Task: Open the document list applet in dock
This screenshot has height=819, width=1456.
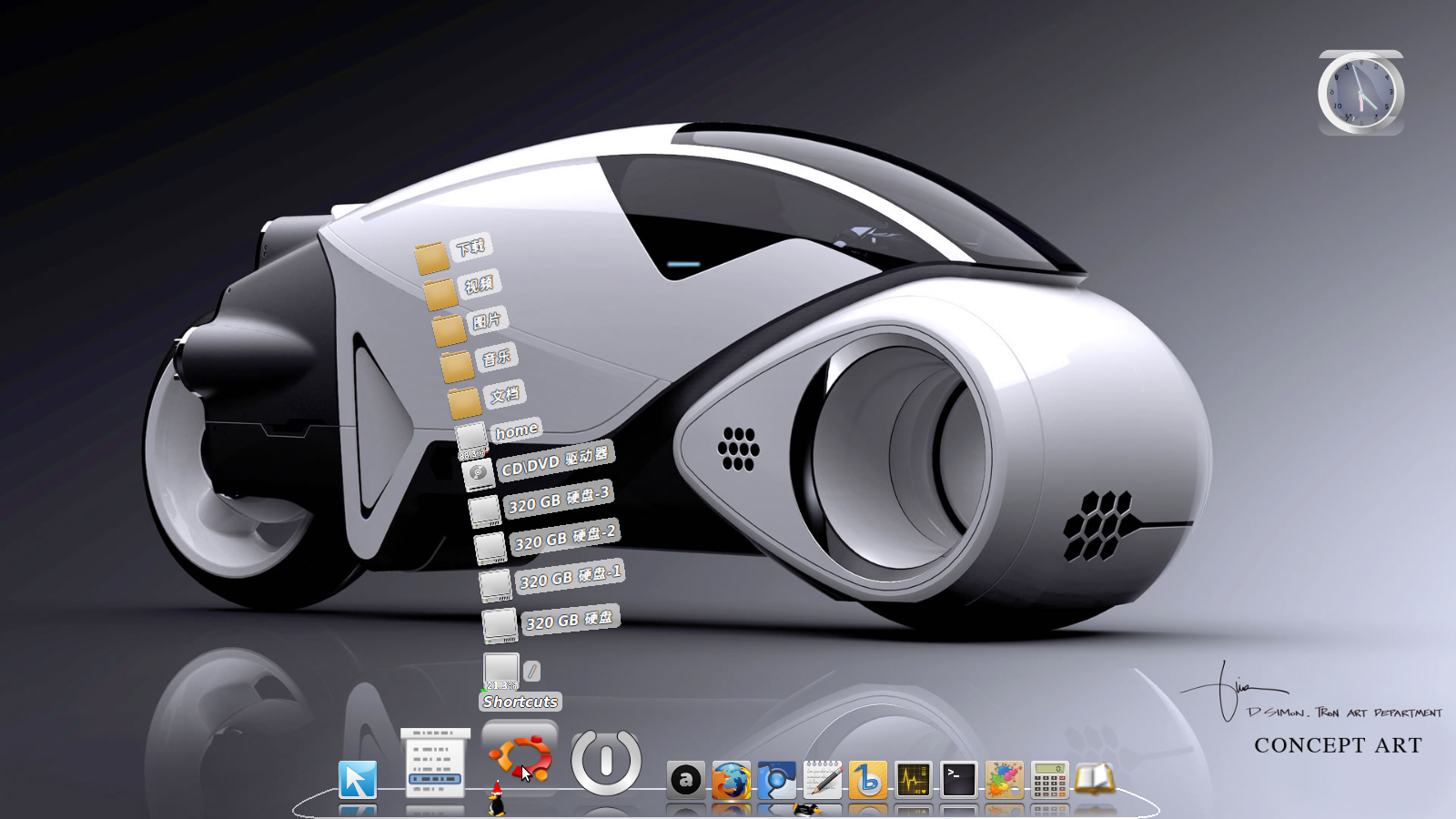Action: click(x=435, y=763)
